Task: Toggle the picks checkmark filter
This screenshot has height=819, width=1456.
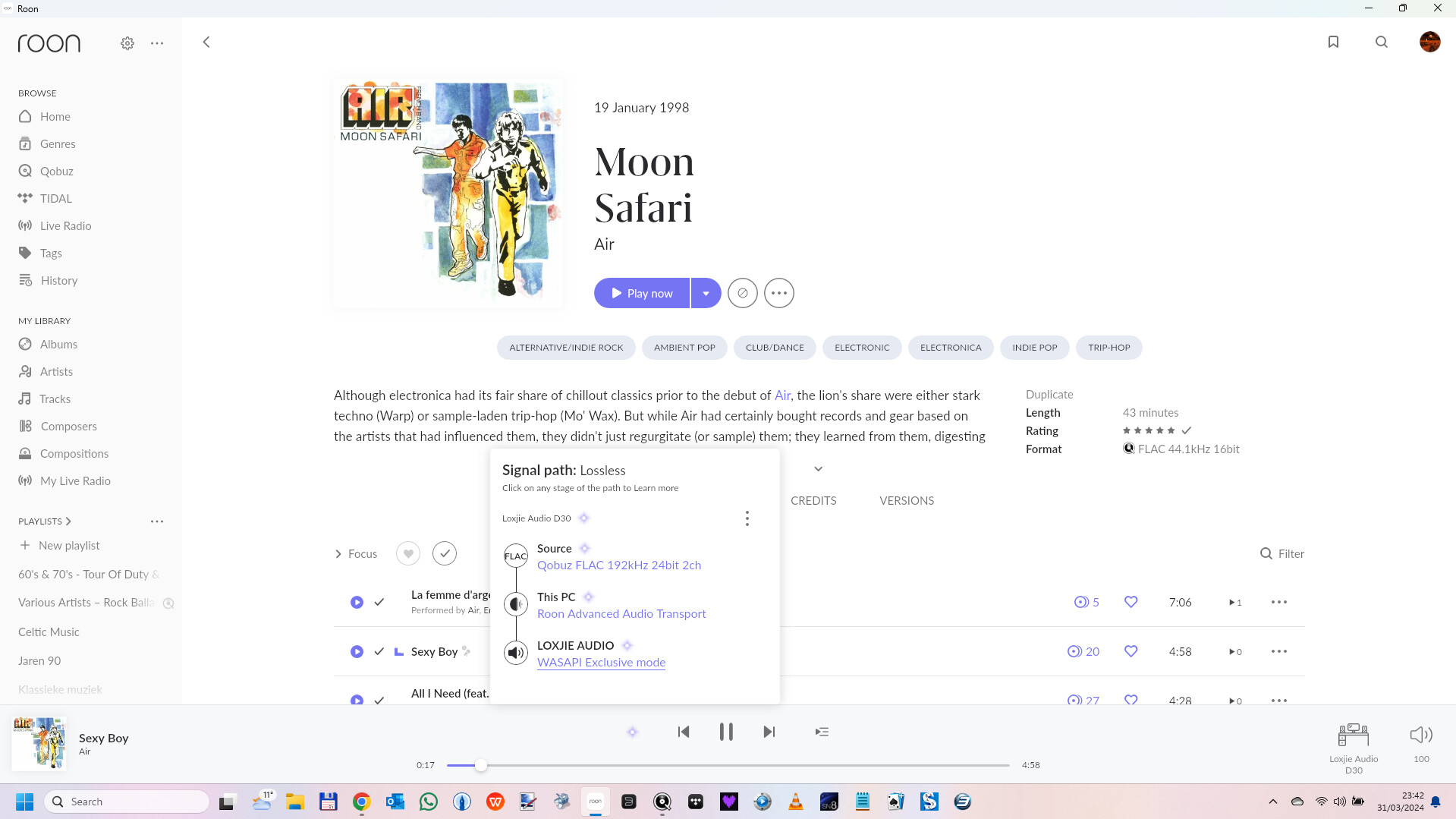Action: coord(445,554)
